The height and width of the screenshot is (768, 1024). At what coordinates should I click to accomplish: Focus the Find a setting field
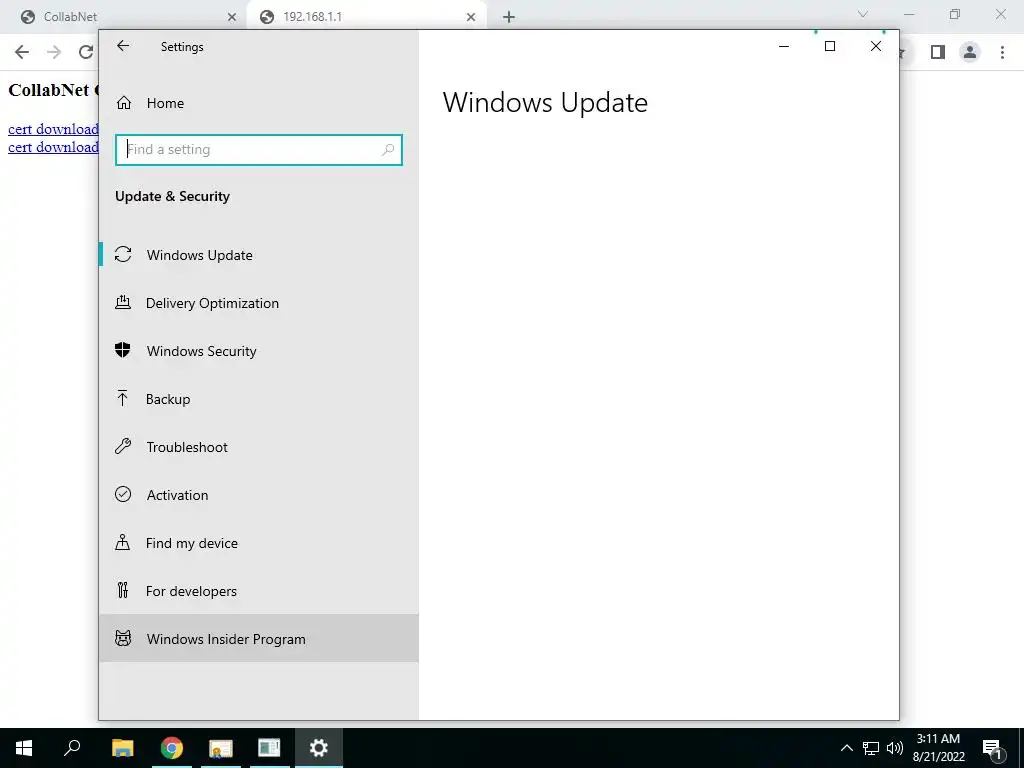click(259, 150)
